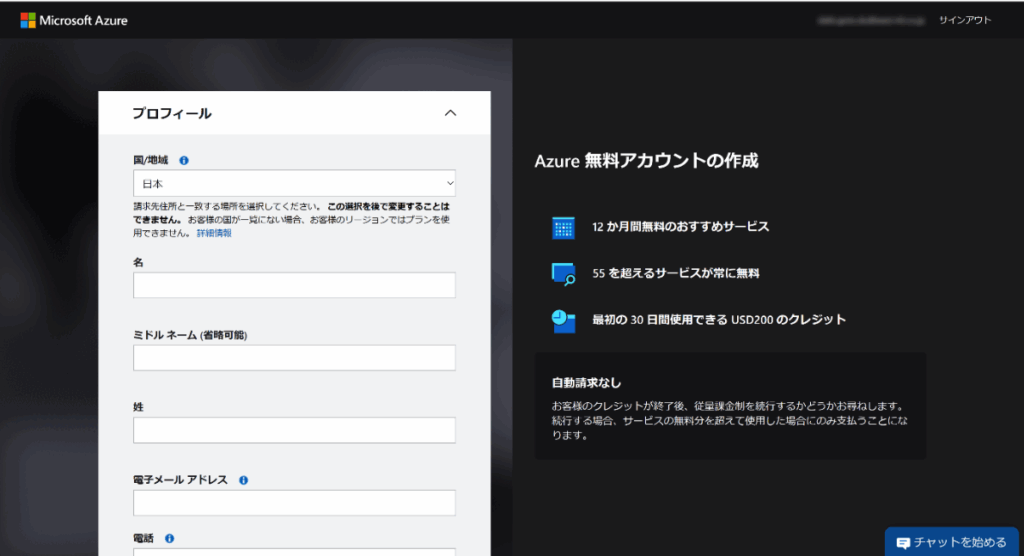Click info icon beside 電話 label
This screenshot has width=1024, height=556.
pyautogui.click(x=170, y=538)
